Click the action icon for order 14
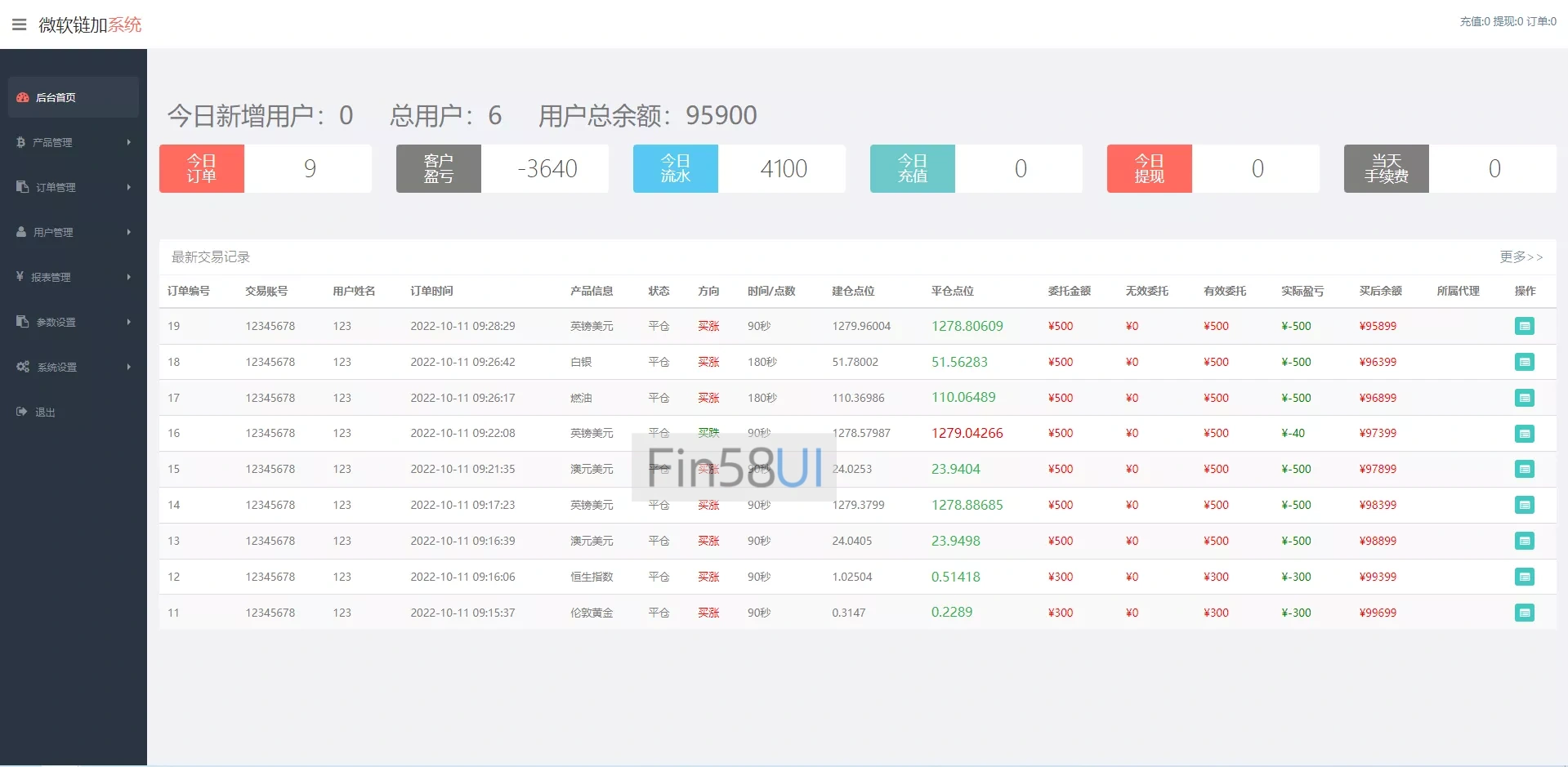1568x767 pixels. click(x=1524, y=505)
